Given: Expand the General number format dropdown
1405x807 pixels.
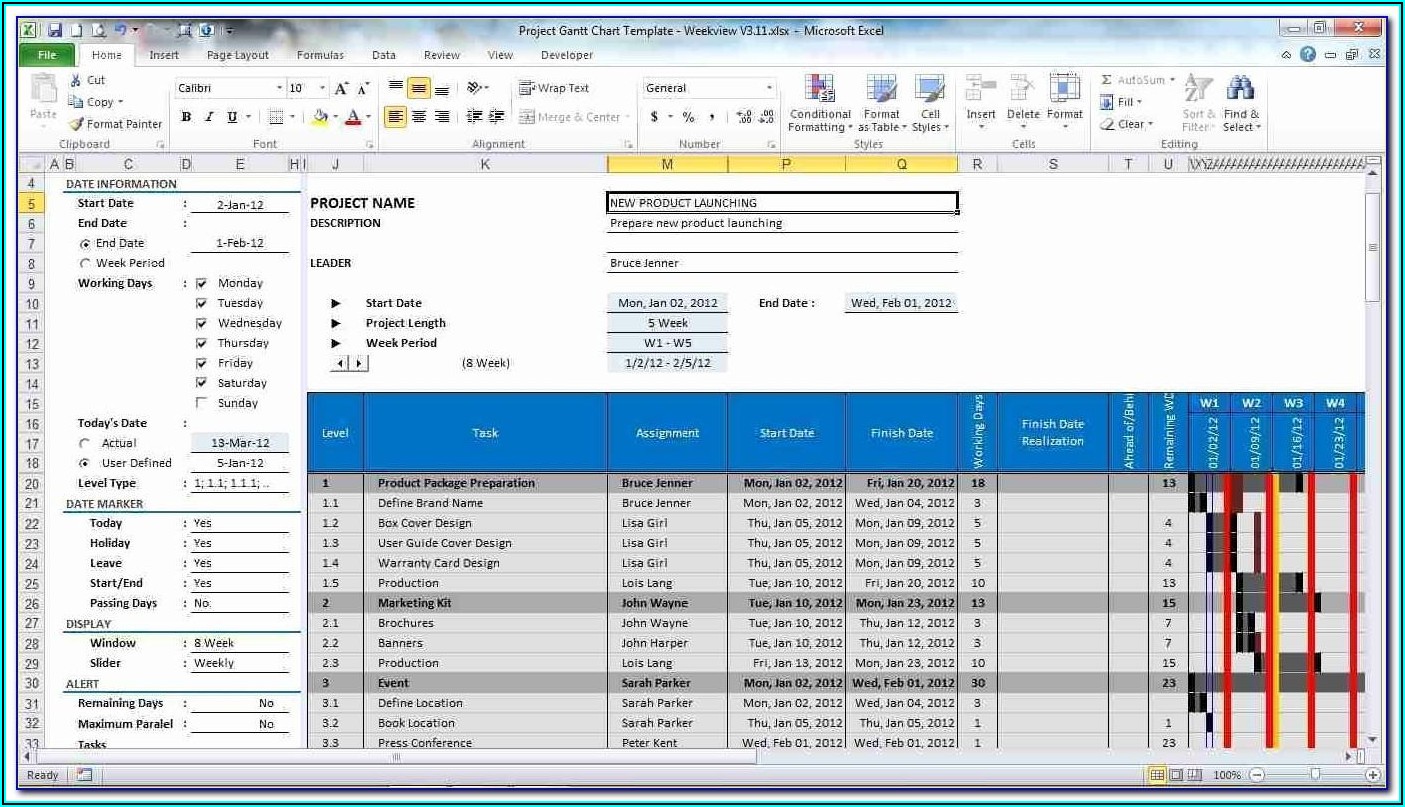Looking at the screenshot, I should [x=769, y=89].
